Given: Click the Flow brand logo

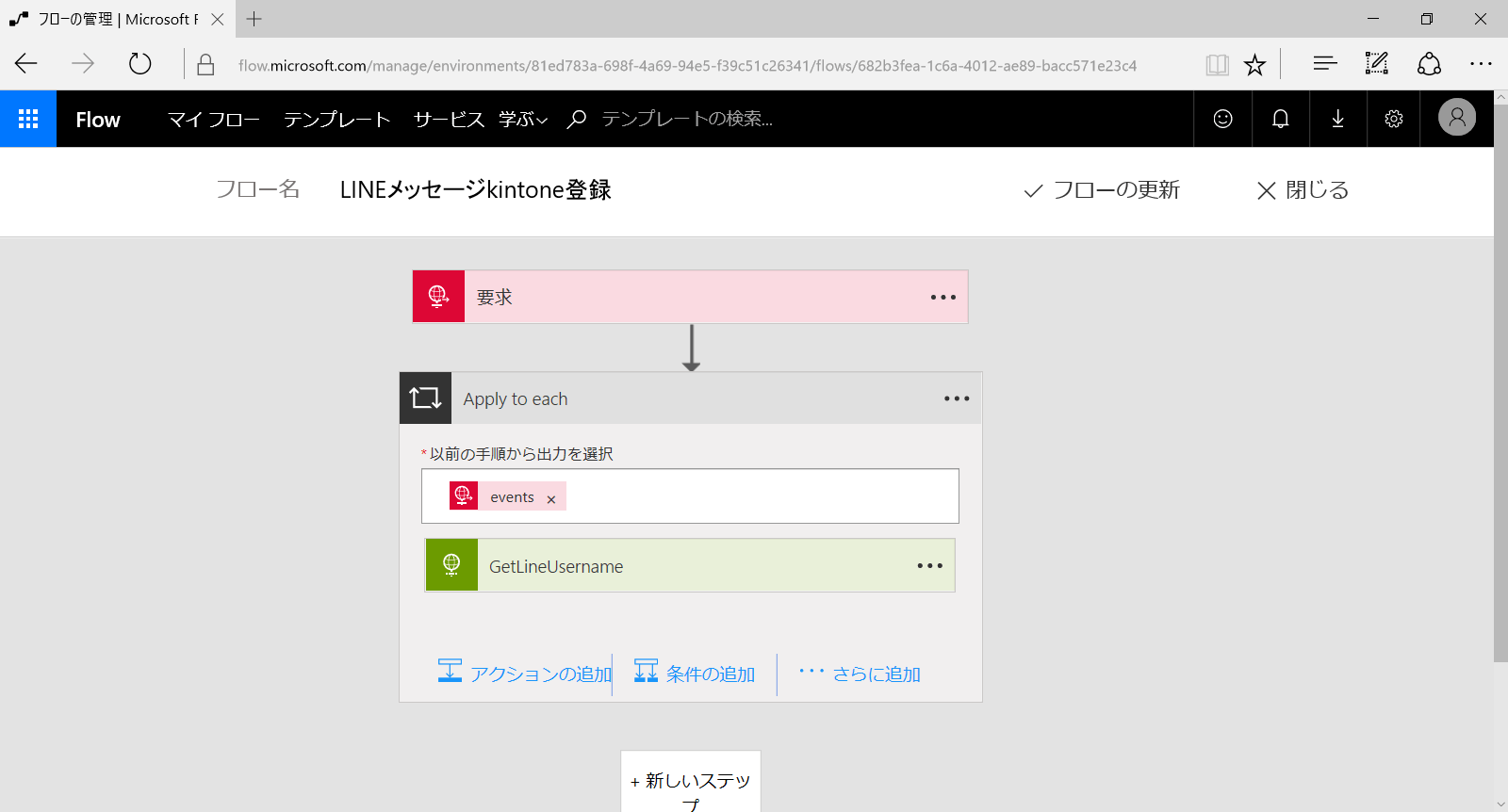Looking at the screenshot, I should tap(98, 120).
